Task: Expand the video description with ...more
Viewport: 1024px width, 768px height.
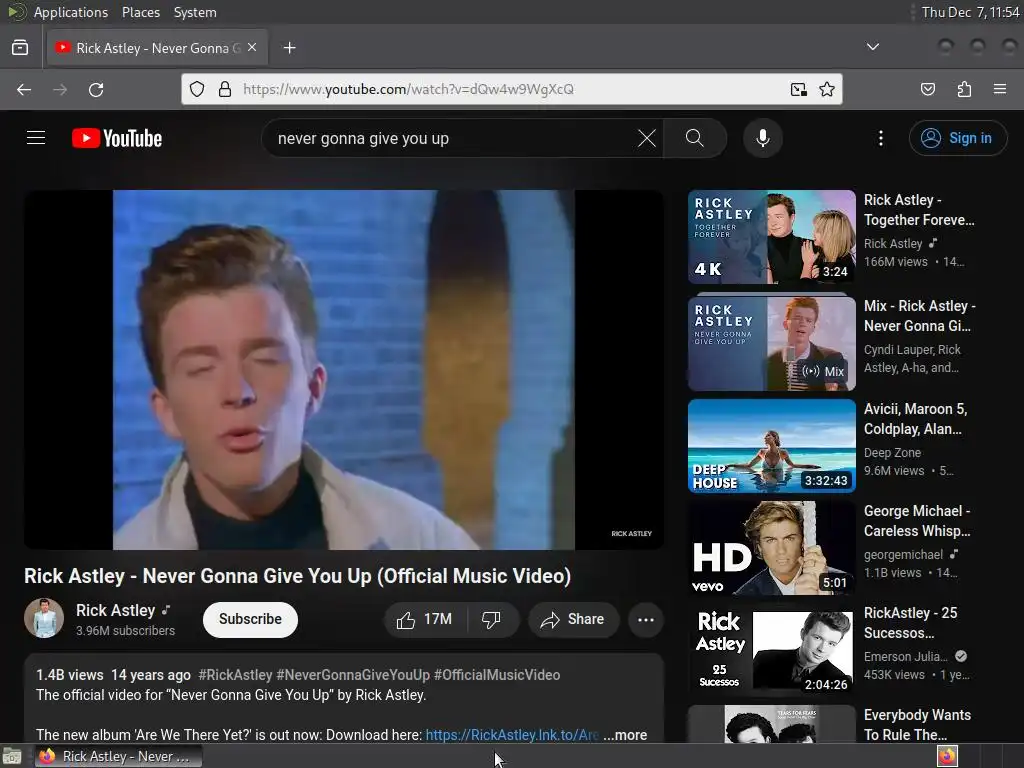Action: coord(625,735)
